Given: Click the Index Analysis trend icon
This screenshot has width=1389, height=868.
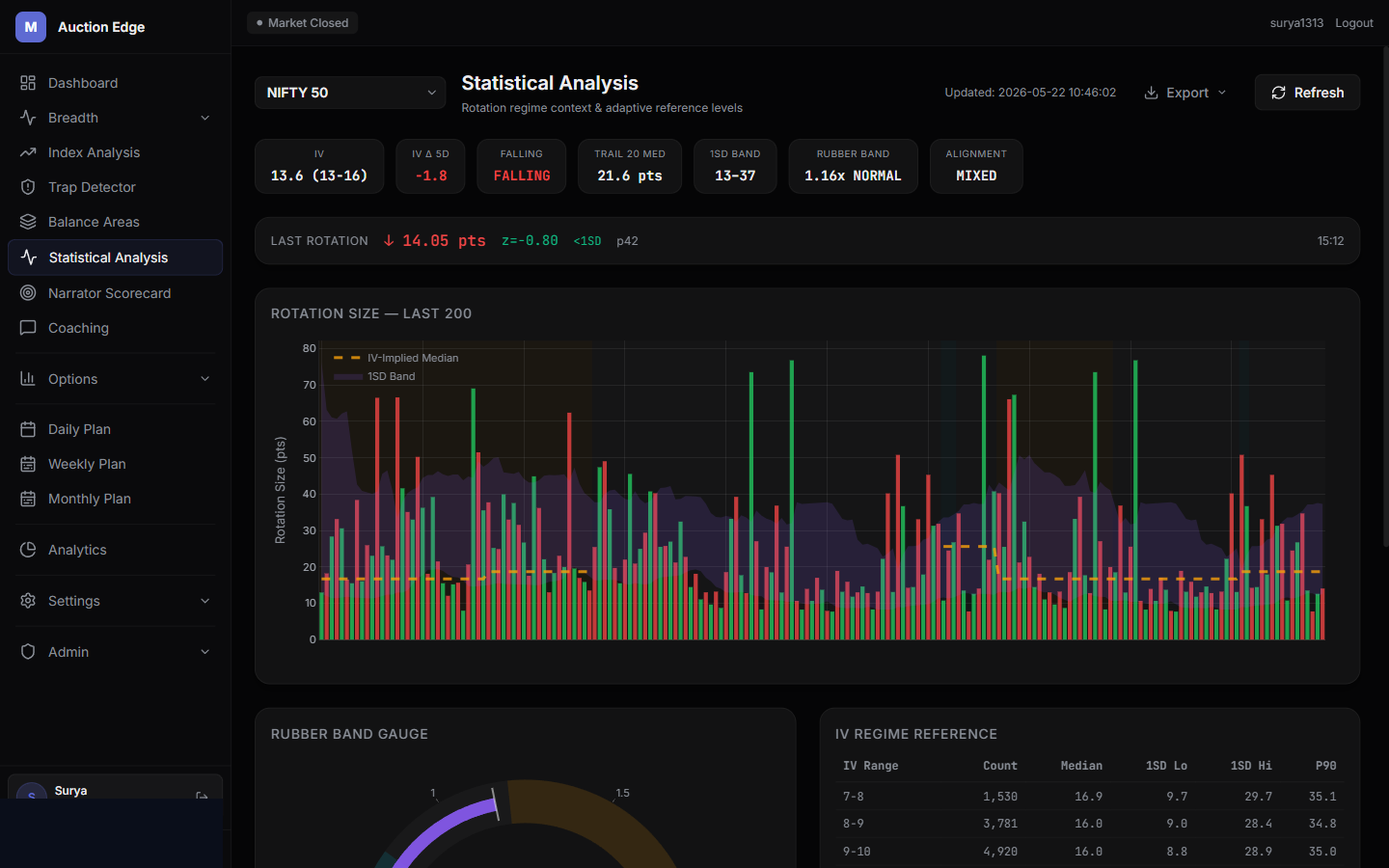Looking at the screenshot, I should coord(28,152).
